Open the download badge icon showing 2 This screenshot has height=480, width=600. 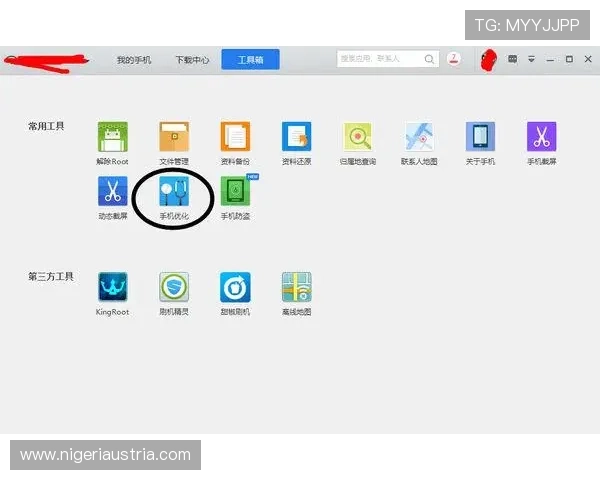454,59
